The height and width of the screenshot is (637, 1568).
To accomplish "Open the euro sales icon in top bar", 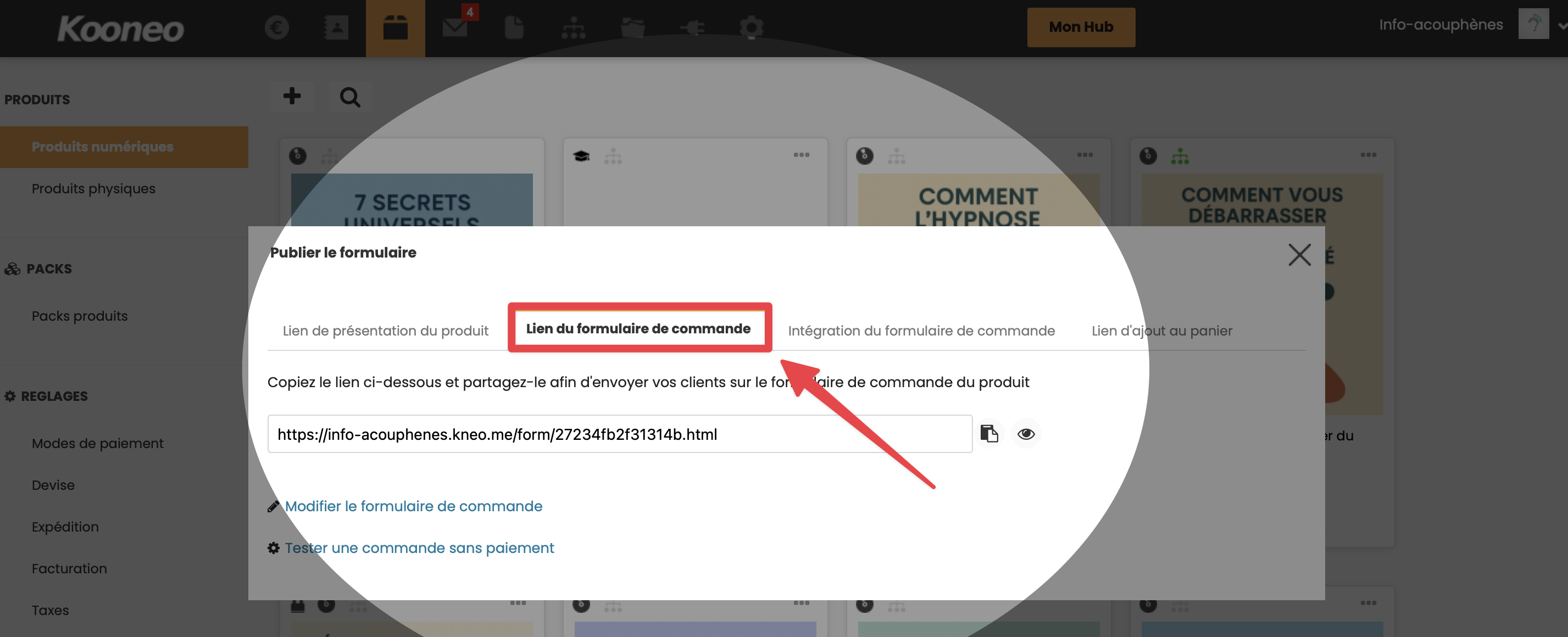I will click(276, 27).
